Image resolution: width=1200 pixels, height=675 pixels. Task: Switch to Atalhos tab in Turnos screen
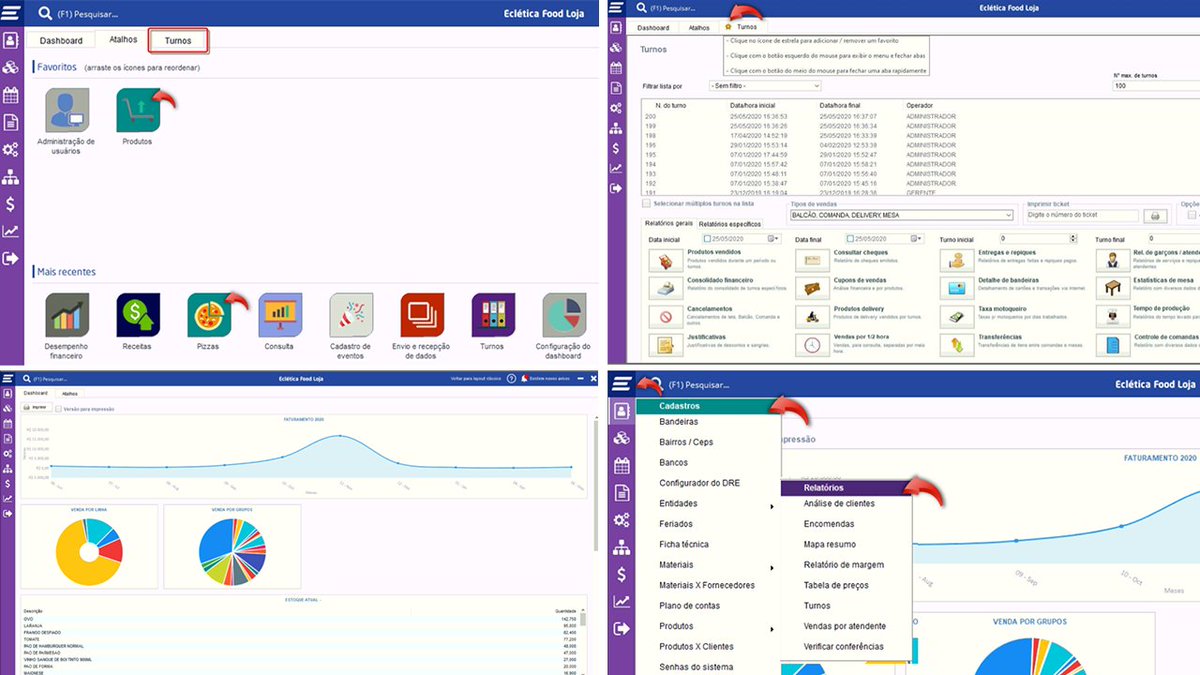tap(699, 28)
